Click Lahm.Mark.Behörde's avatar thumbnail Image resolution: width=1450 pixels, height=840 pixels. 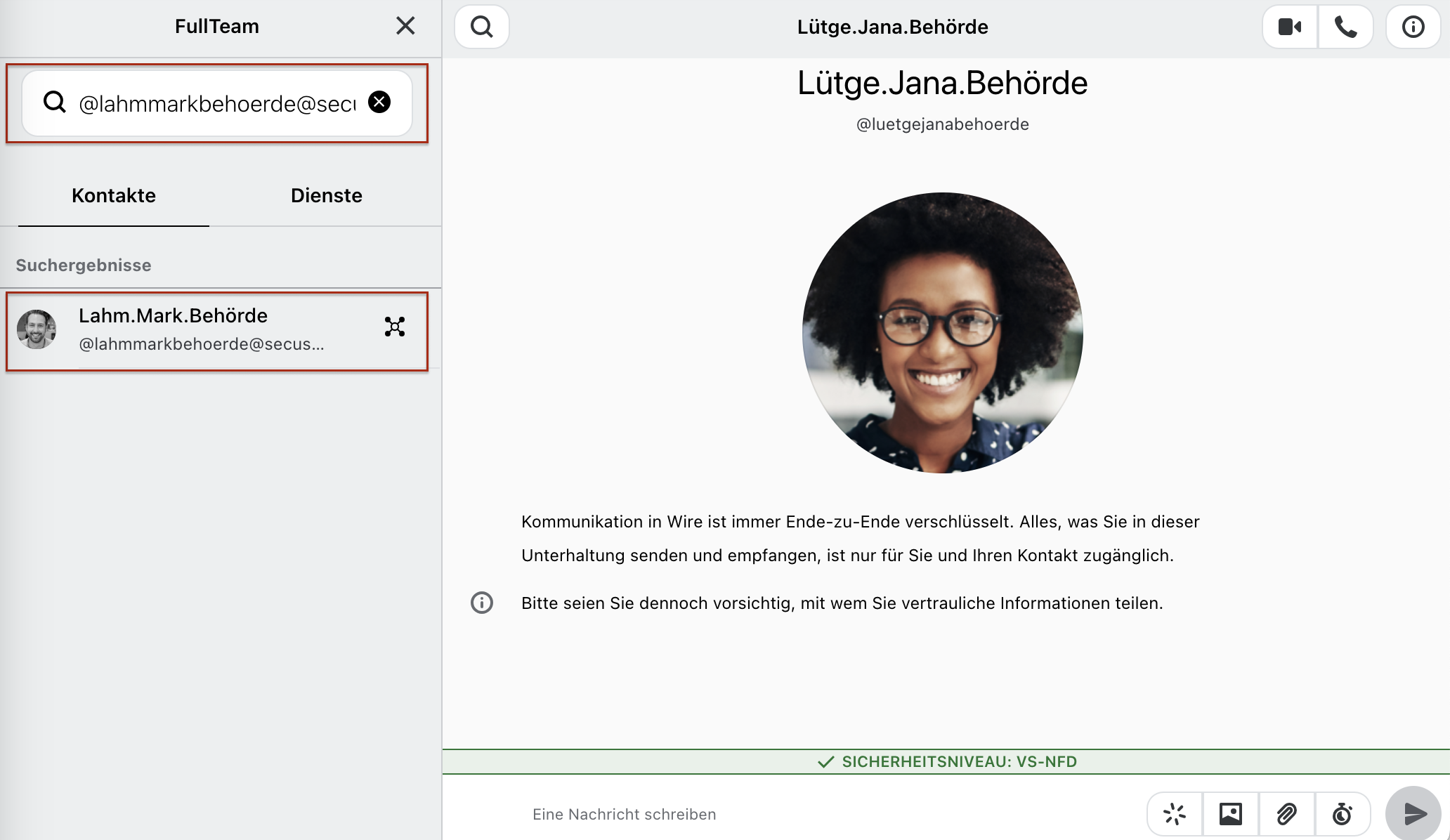click(x=37, y=329)
